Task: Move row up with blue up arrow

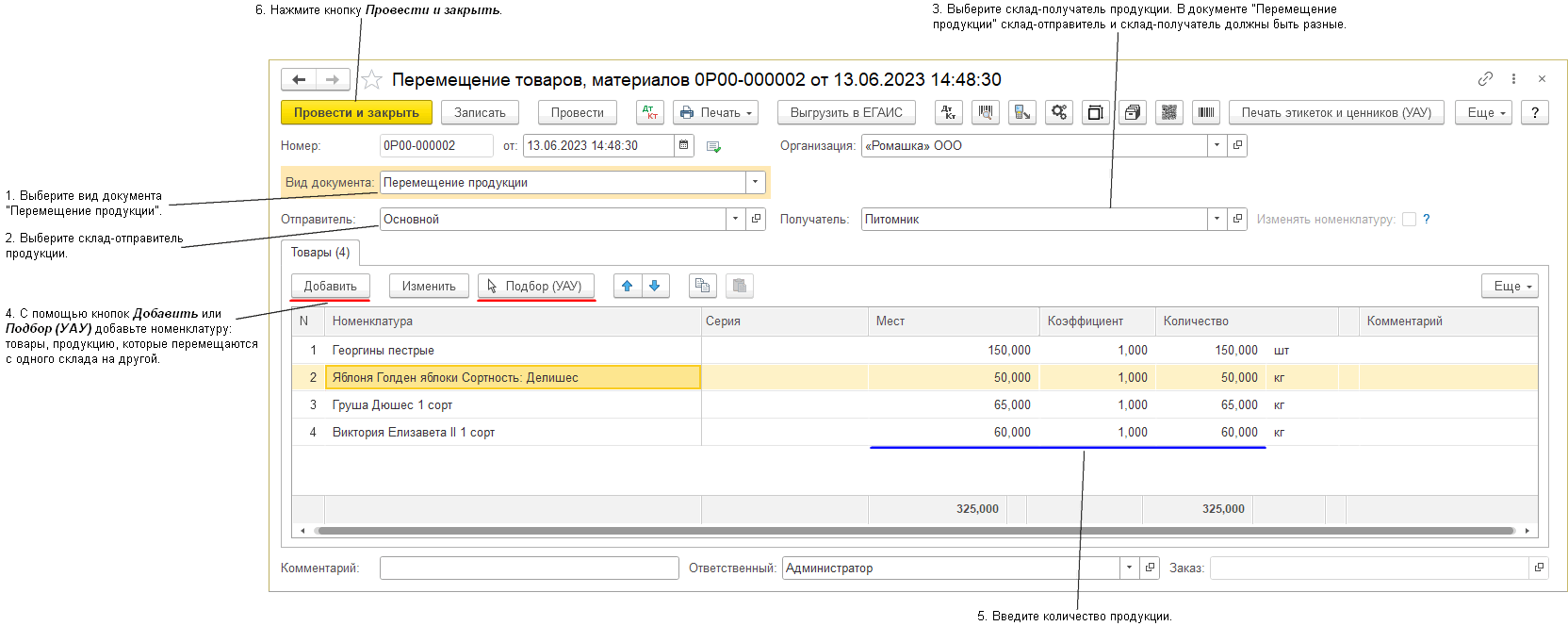Action: point(628,287)
